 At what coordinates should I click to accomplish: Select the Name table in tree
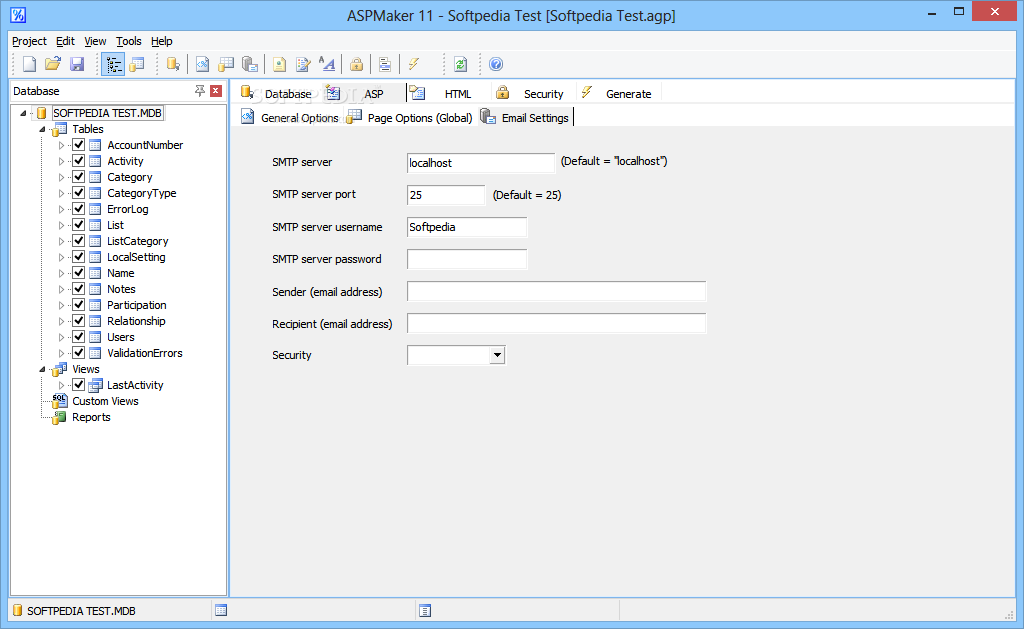pos(120,273)
